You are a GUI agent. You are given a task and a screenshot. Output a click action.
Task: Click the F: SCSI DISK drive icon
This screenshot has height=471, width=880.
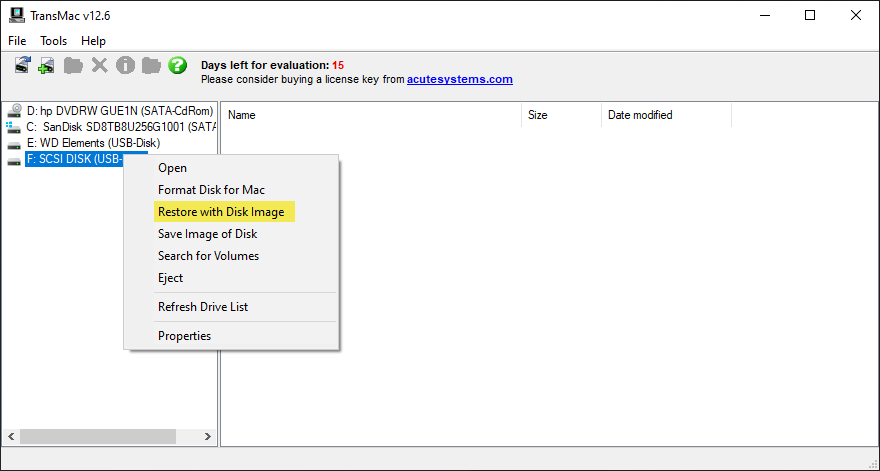click(14, 161)
